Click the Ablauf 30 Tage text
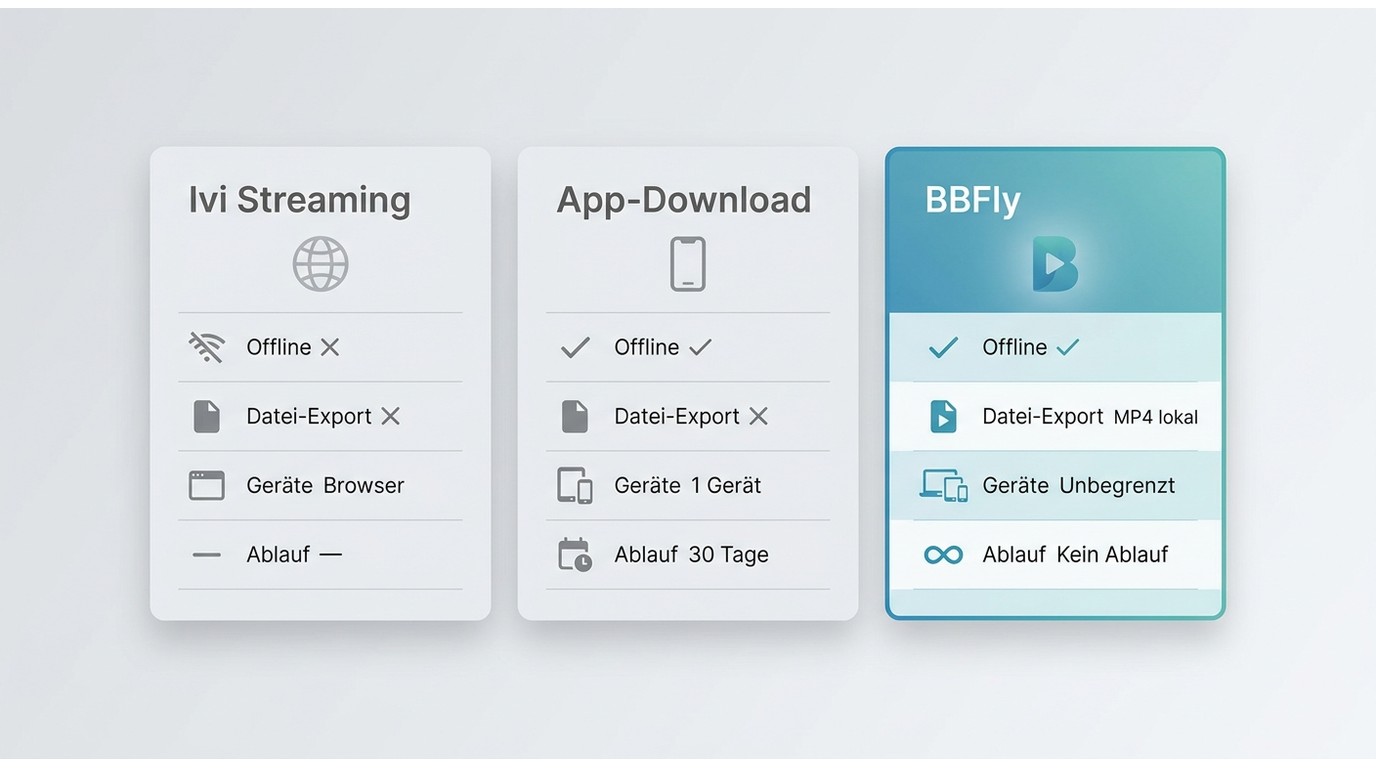The image size is (1376, 768). point(692,555)
